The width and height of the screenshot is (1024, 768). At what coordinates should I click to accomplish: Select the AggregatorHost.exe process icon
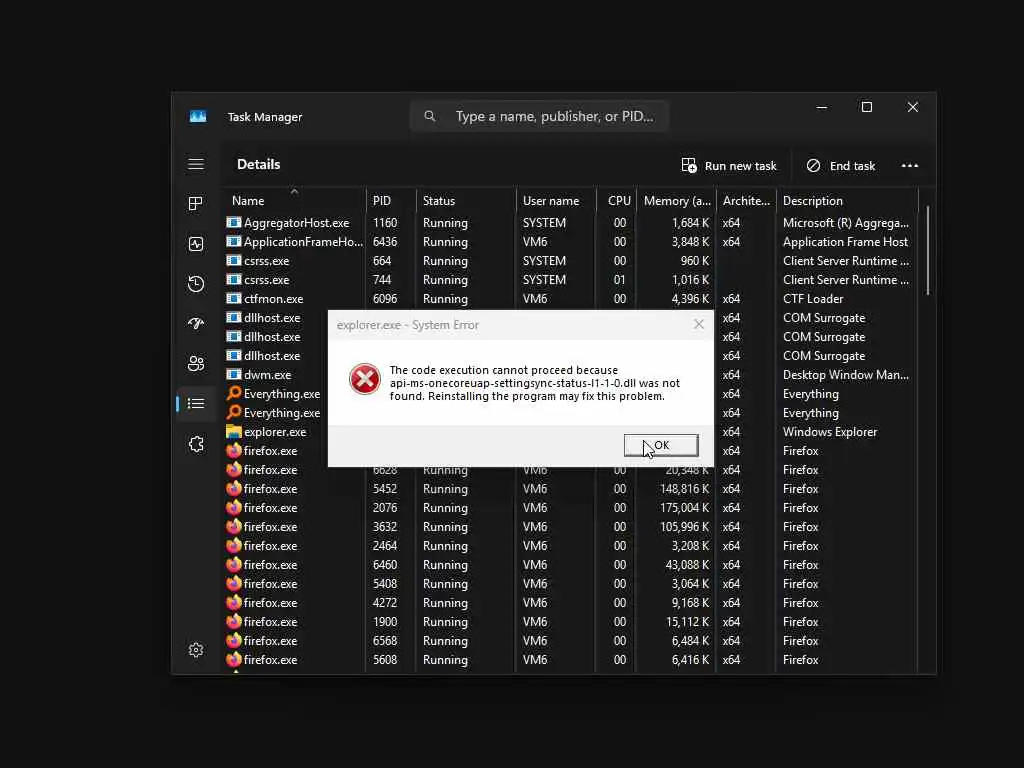[x=233, y=223]
